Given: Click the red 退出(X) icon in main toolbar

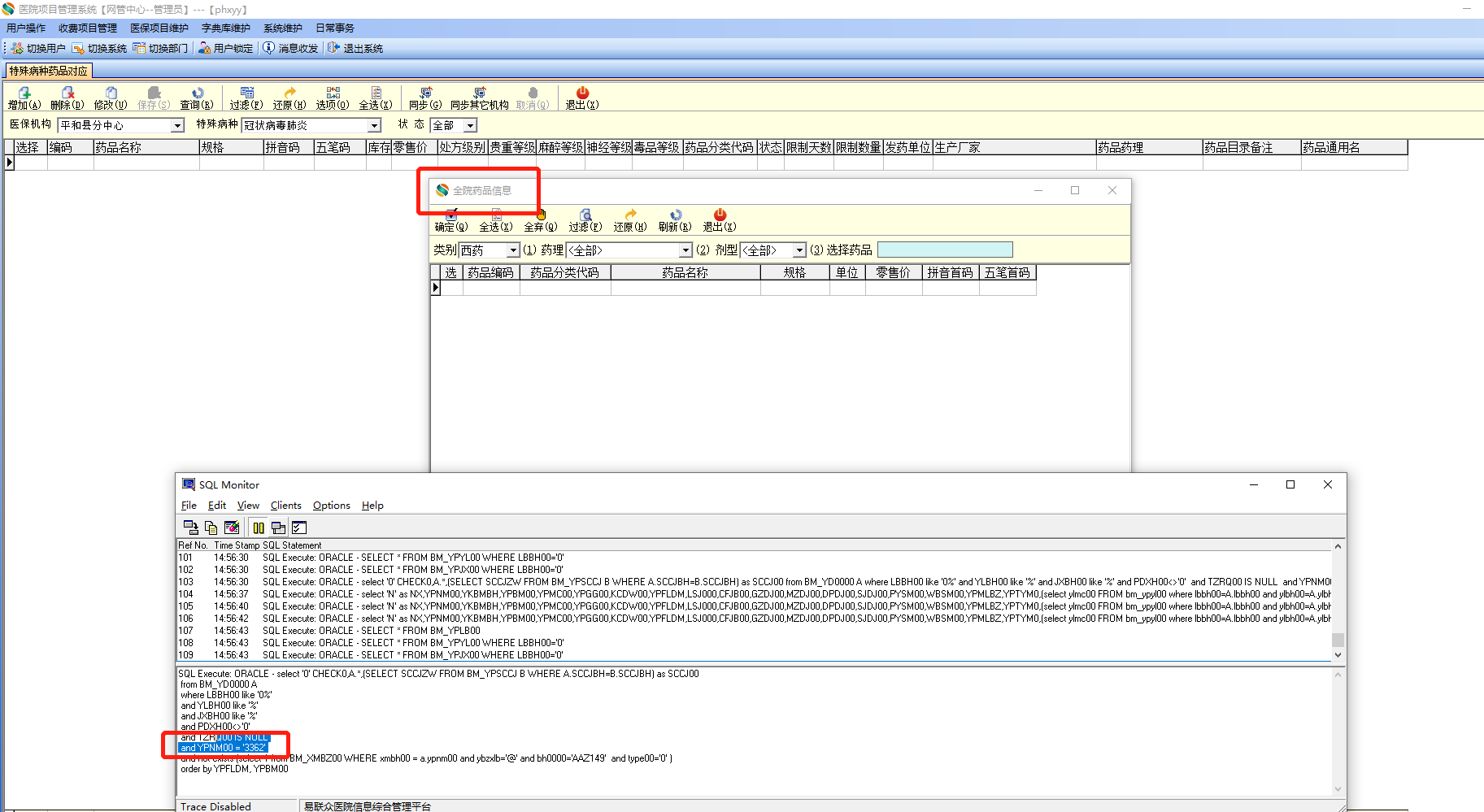Looking at the screenshot, I should click(582, 93).
